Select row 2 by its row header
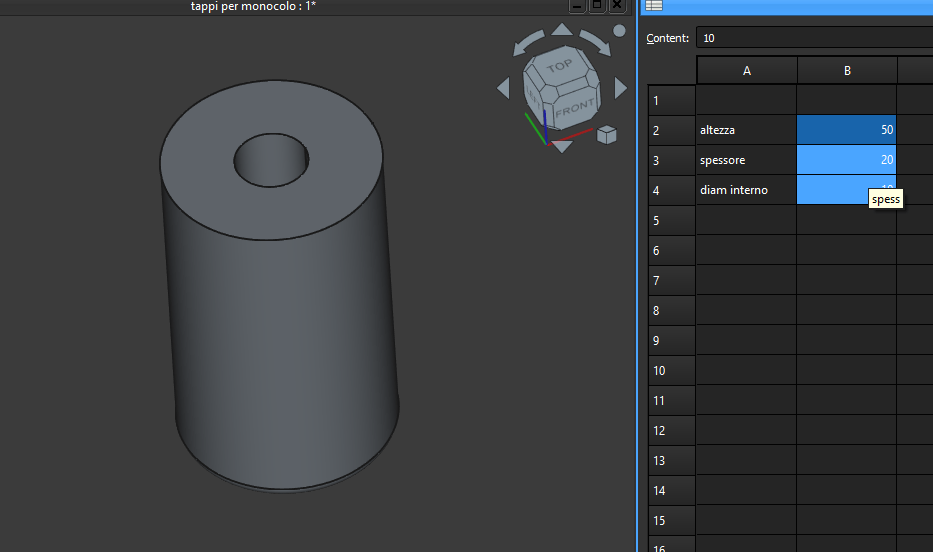 click(x=671, y=130)
